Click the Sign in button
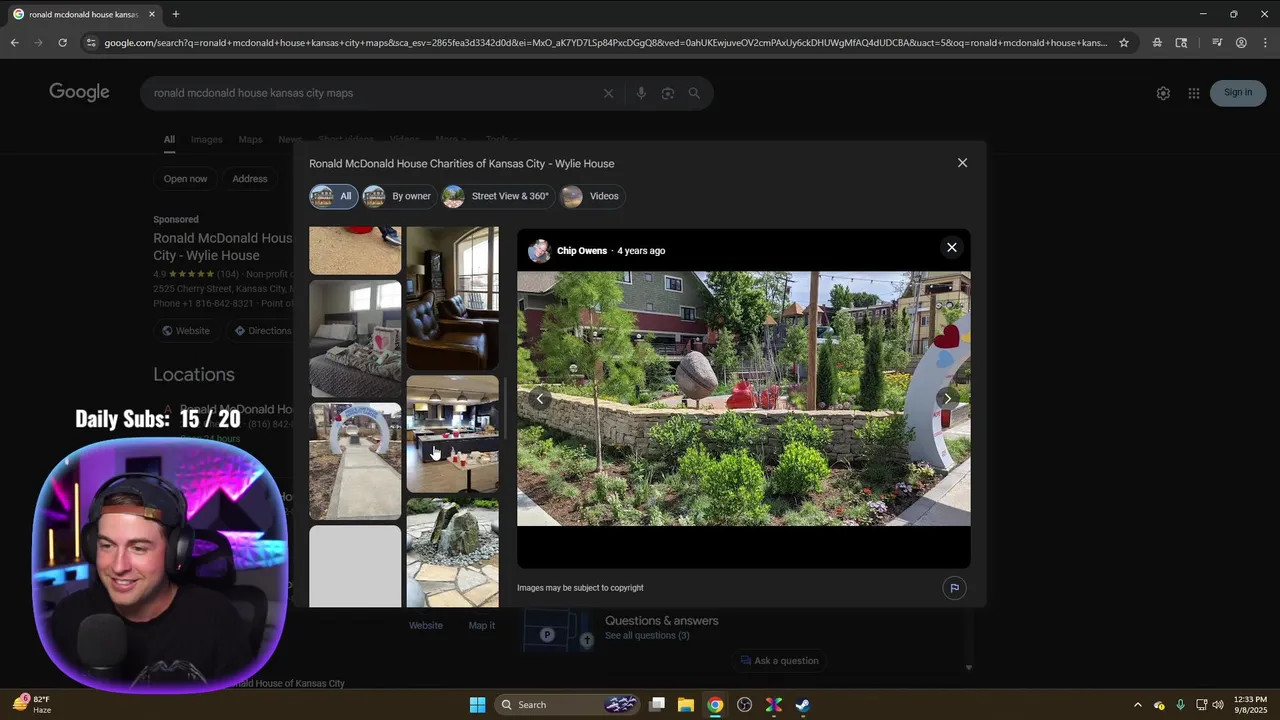 point(1238,93)
